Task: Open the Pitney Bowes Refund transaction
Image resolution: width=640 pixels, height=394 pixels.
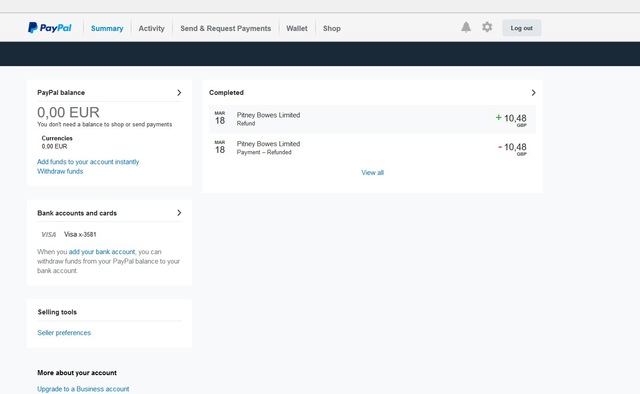Action: click(x=372, y=119)
